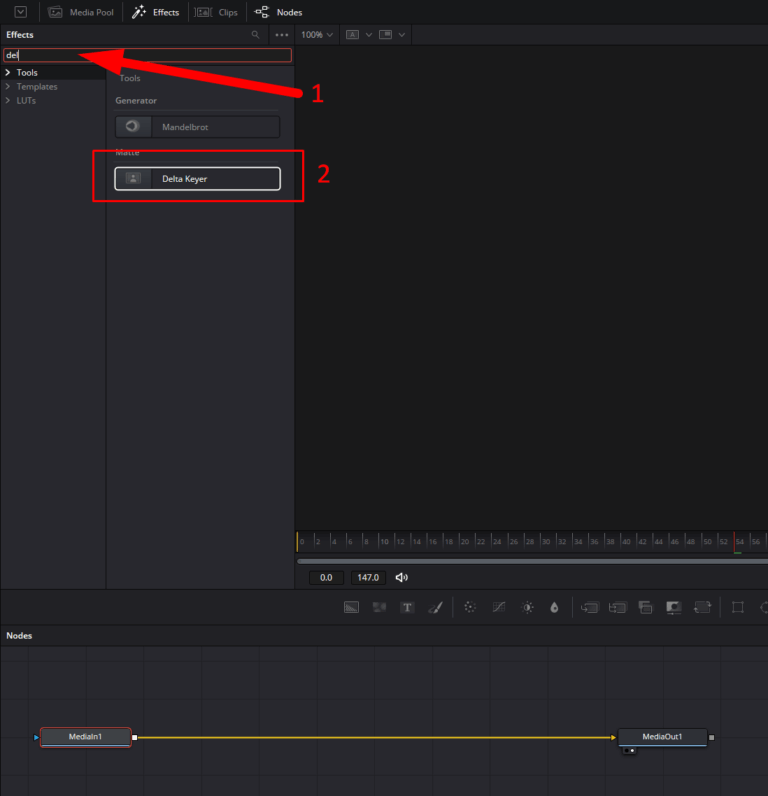Select the Tools category label
768x796 pixels.
[27, 73]
